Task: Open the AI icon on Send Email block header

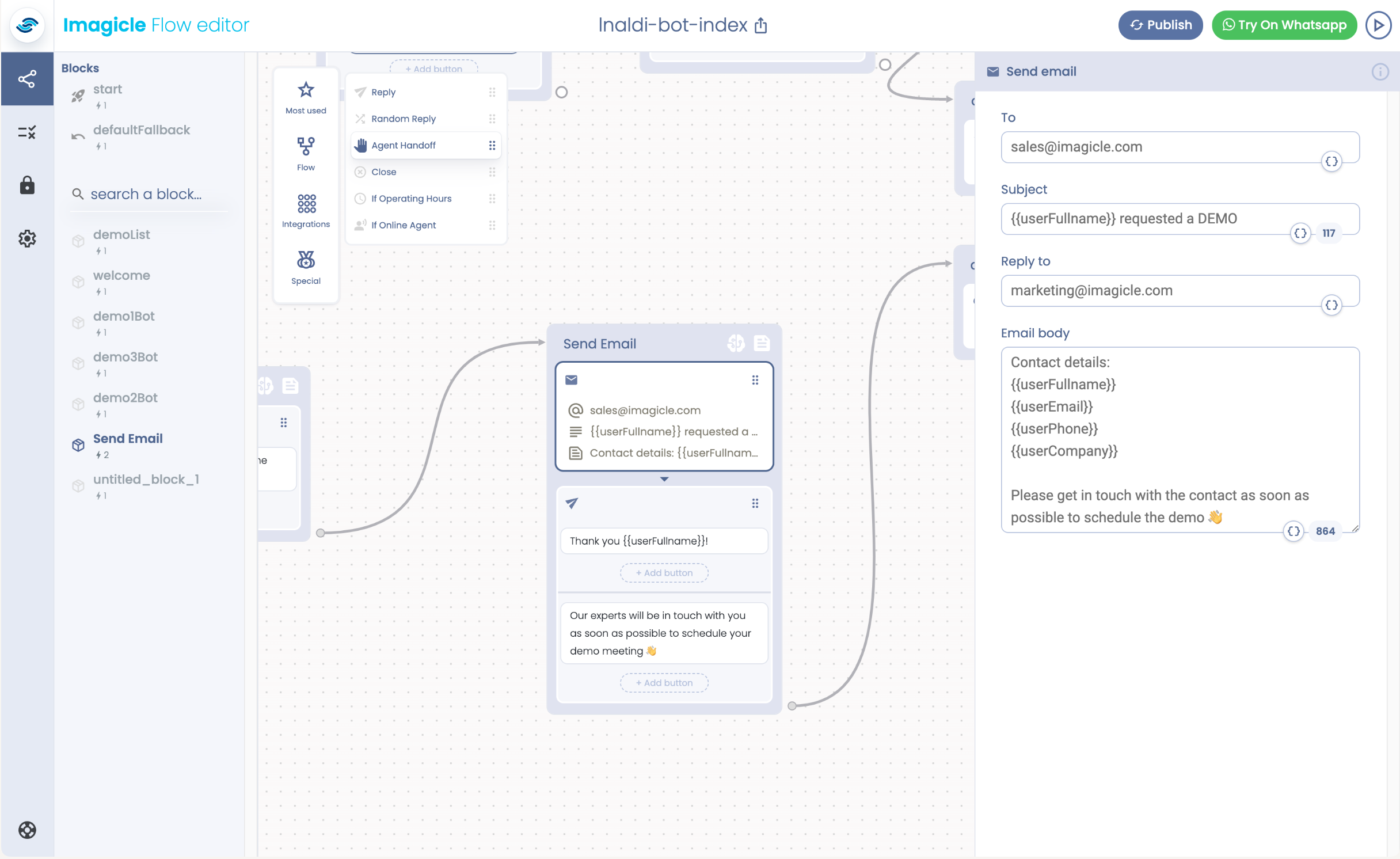Action: click(x=737, y=343)
